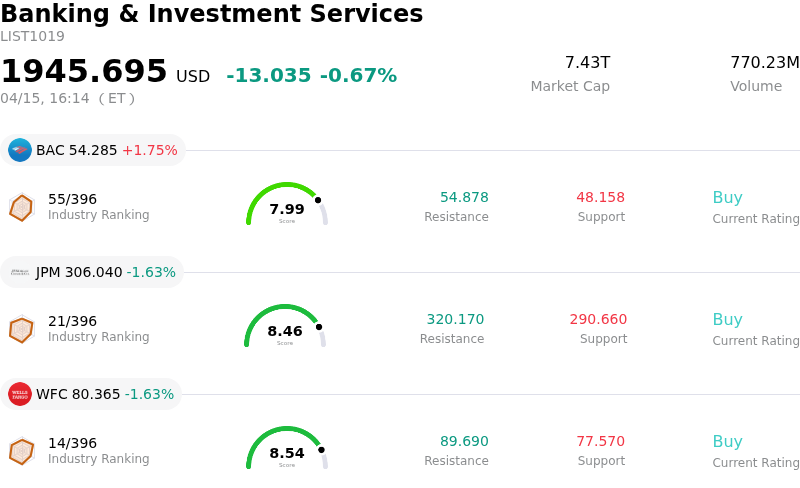Click JPM support value 290.660
This screenshot has height=488, width=800.
[598, 320]
